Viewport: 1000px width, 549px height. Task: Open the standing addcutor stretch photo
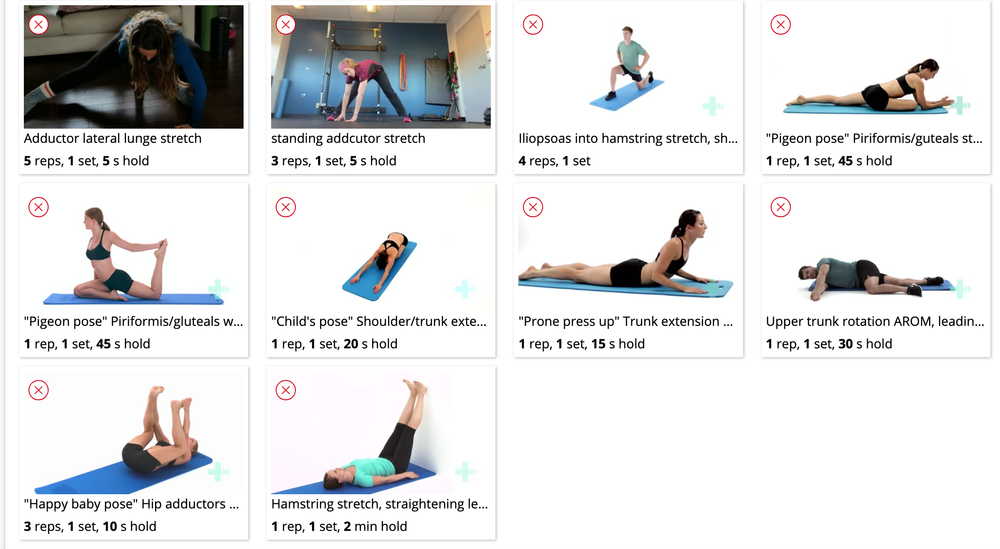pos(381,67)
